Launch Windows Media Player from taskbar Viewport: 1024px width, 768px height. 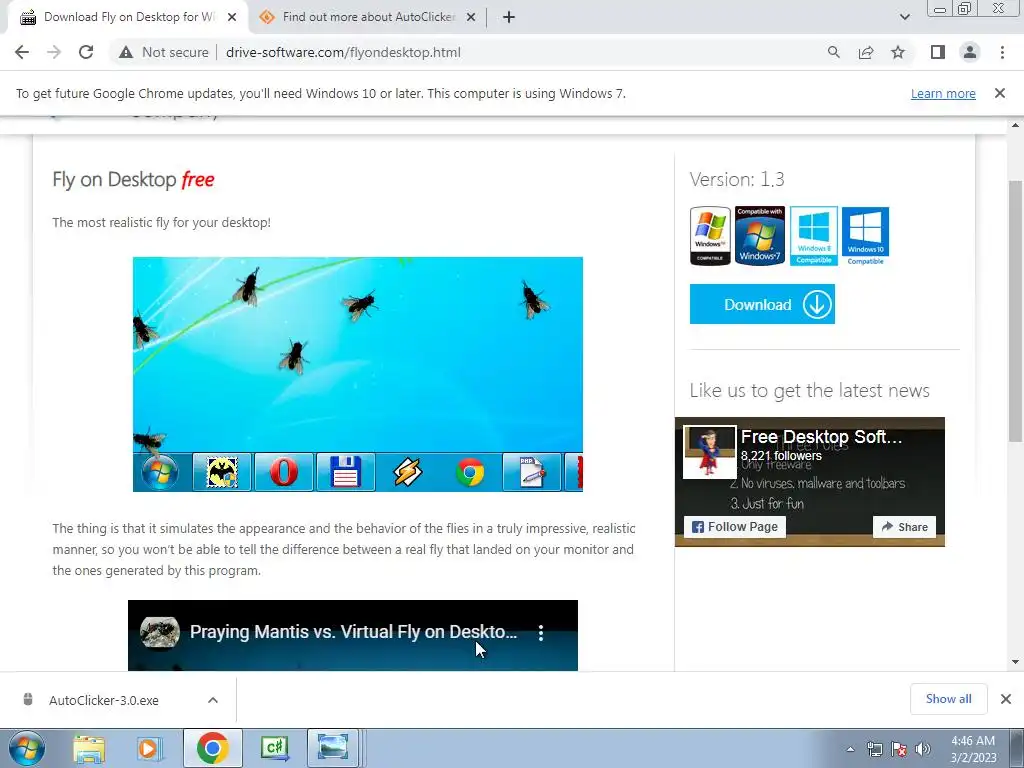point(149,748)
